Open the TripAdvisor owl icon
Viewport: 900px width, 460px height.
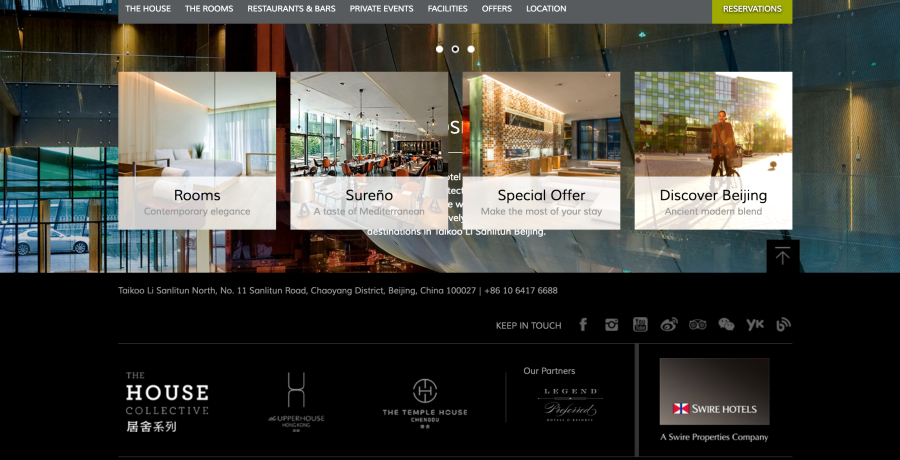click(697, 324)
